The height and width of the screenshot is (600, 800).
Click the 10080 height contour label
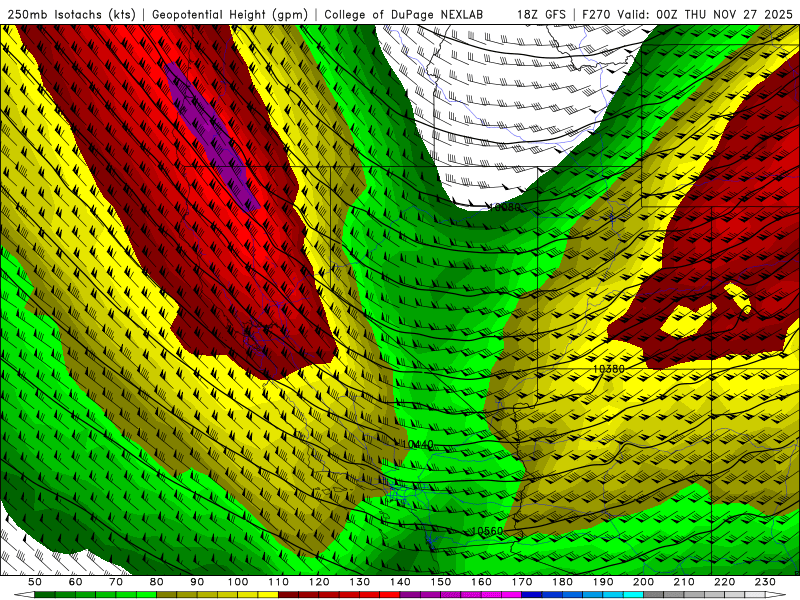tap(505, 207)
